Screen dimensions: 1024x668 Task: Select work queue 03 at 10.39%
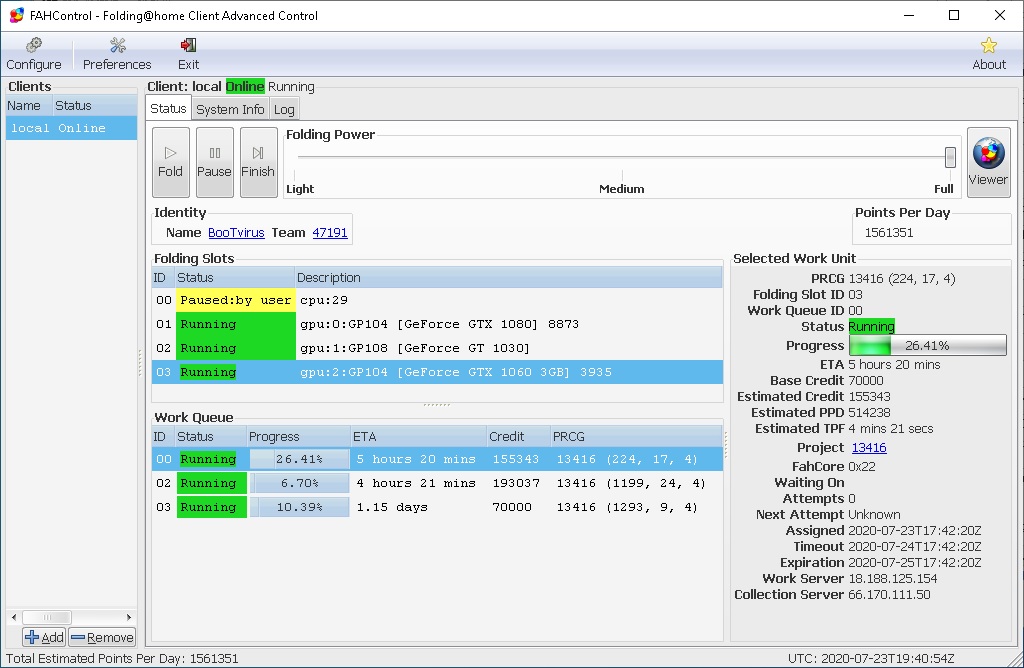[x=437, y=507]
